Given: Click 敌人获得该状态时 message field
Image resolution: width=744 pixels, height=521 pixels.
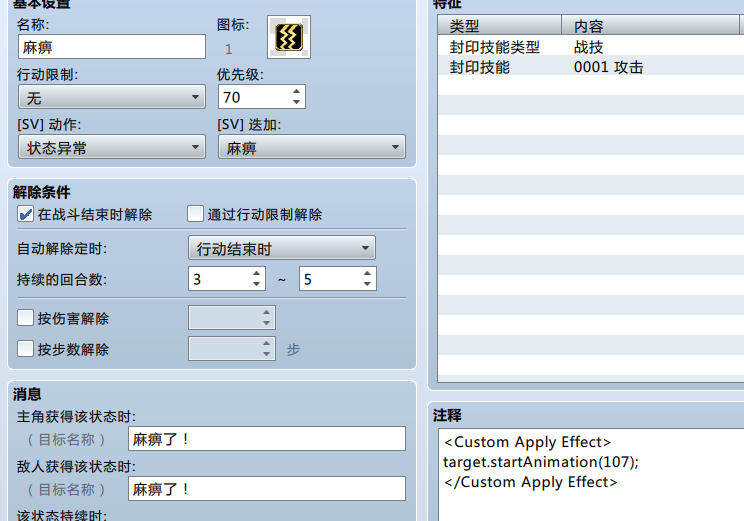Looking at the screenshot, I should coord(267,488).
